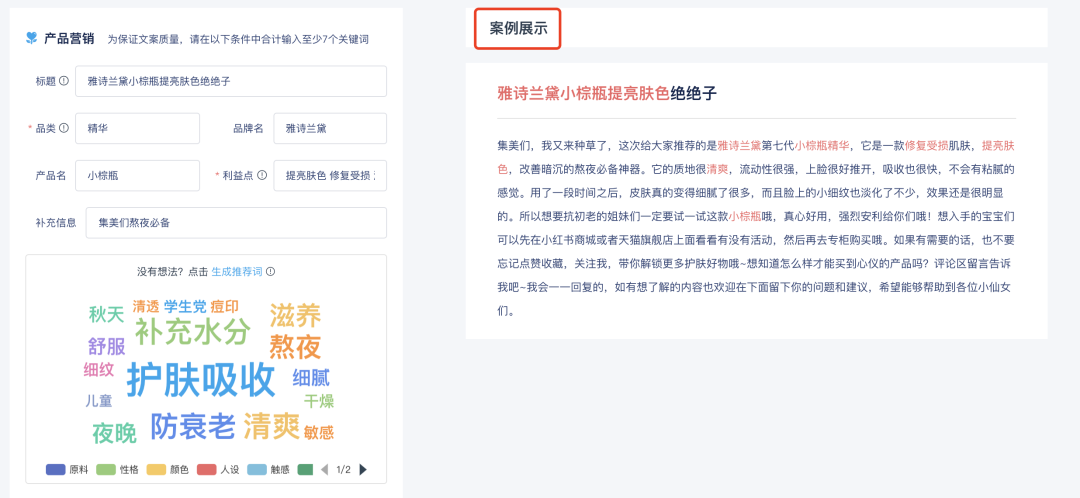This screenshot has height=498, width=1080.
Task: Pick word 学生党 in word cloud
Action: point(185,307)
